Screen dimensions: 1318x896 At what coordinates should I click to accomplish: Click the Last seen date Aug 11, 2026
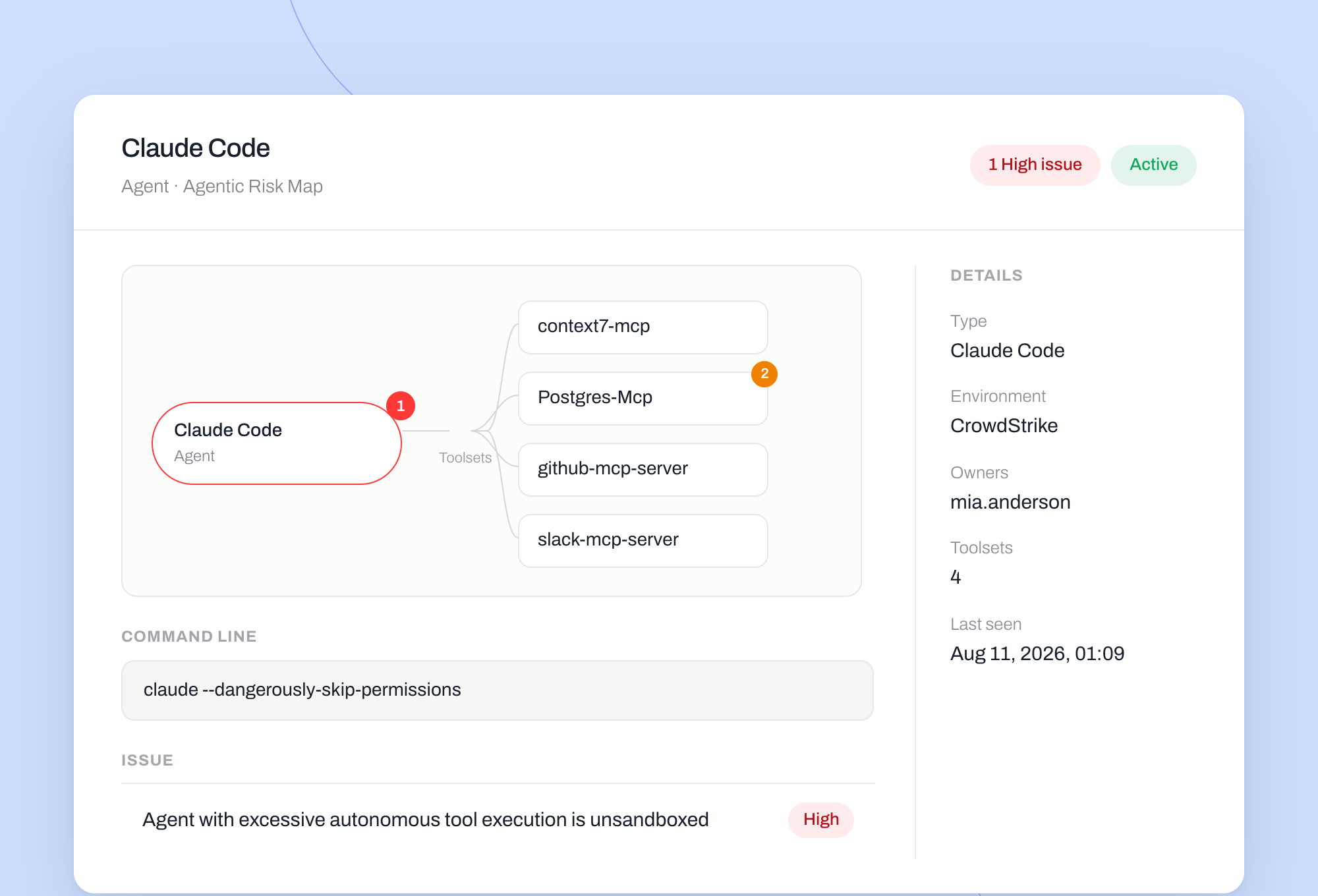pyautogui.click(x=1037, y=654)
